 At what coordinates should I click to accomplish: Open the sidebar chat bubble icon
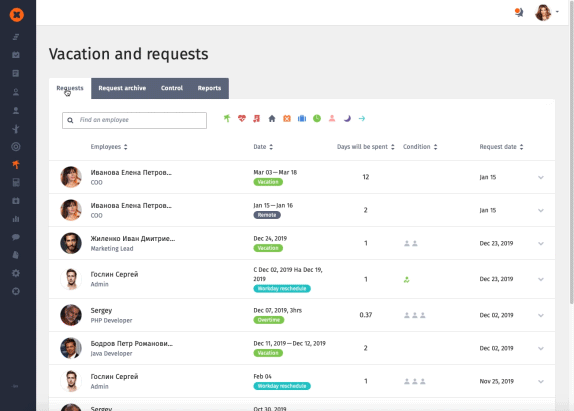[16, 237]
